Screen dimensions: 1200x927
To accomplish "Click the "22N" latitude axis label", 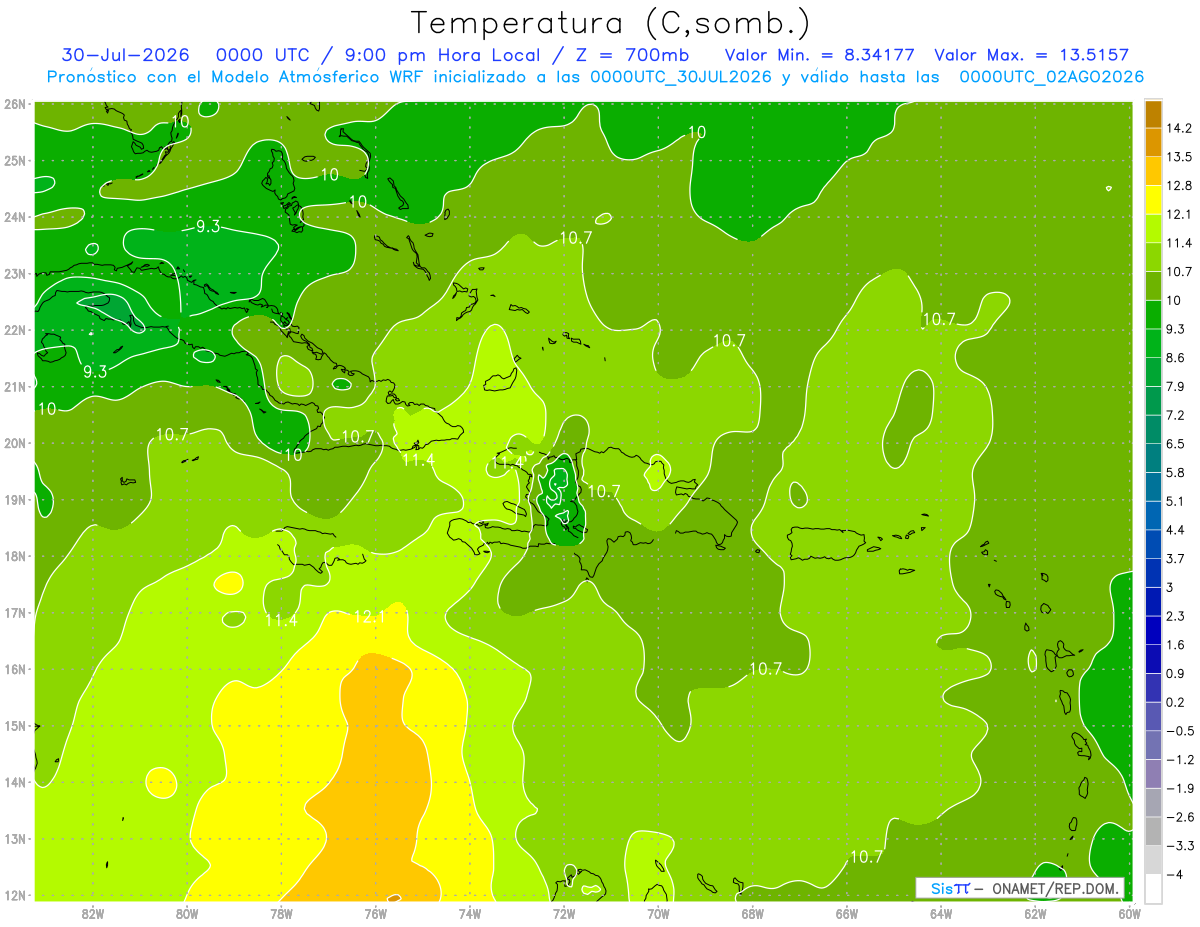I will [15, 330].
